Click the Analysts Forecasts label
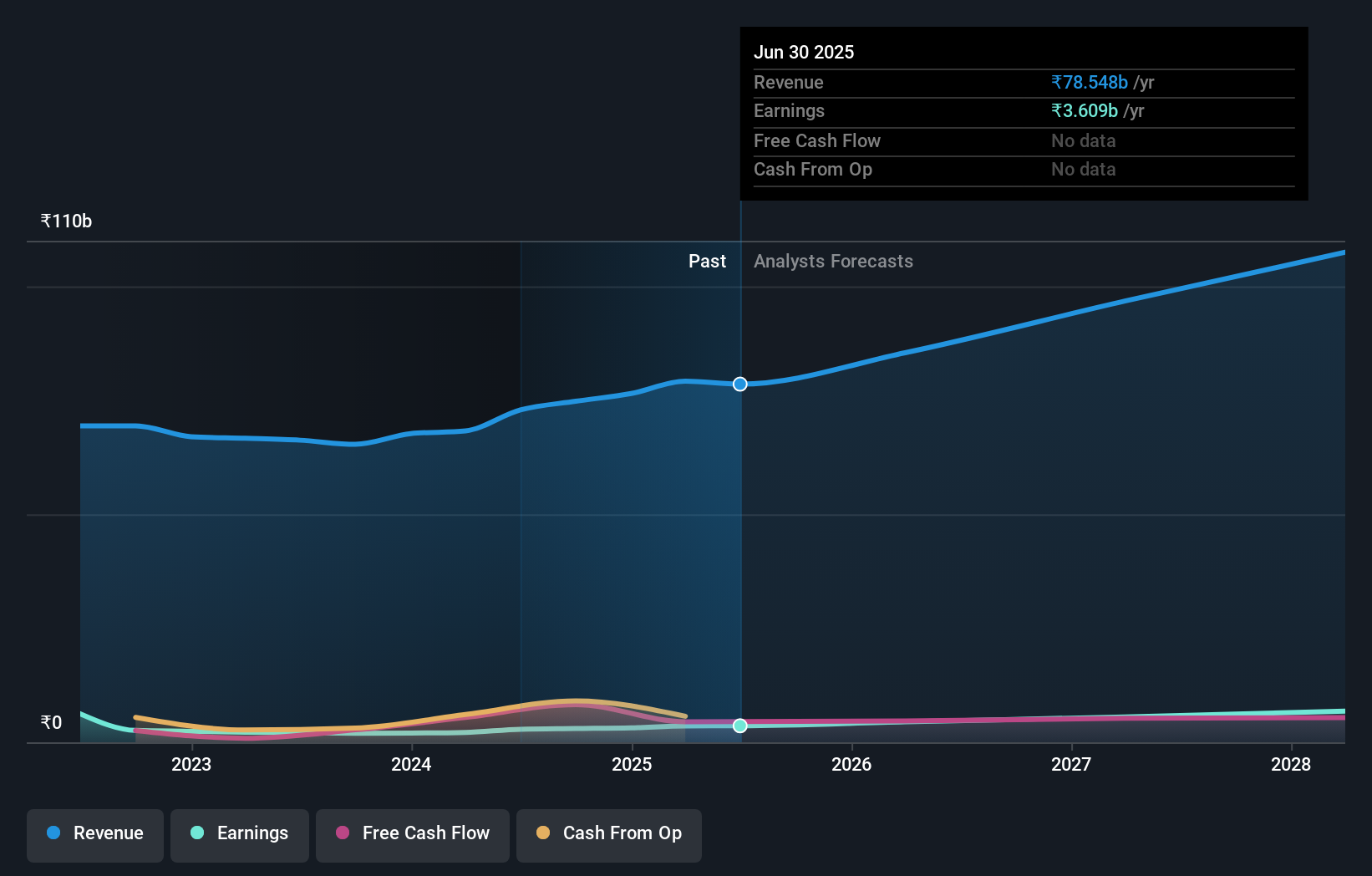The width and height of the screenshot is (1372, 876). pyautogui.click(x=833, y=262)
